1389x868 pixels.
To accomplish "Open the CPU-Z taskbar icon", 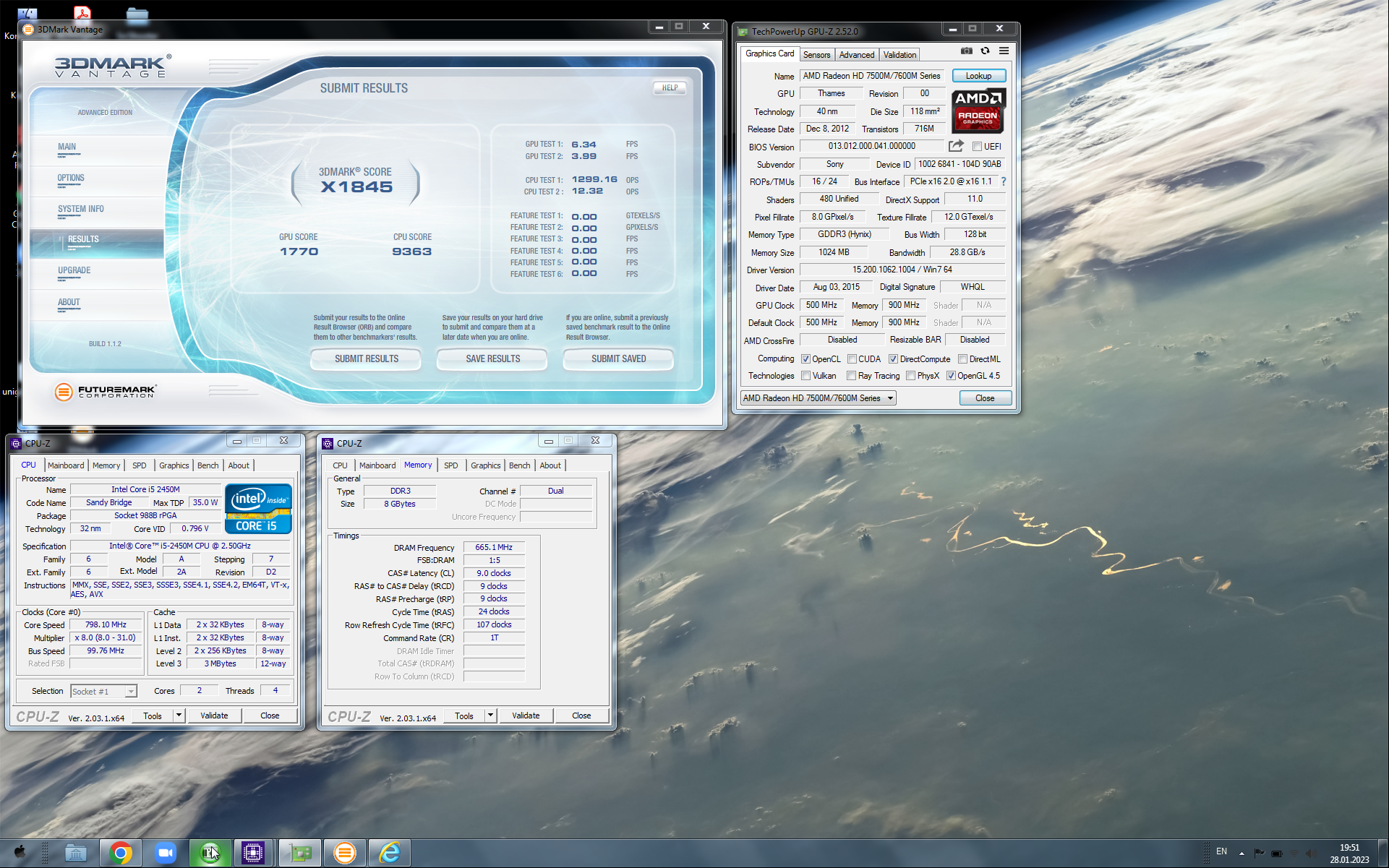I will [x=253, y=854].
